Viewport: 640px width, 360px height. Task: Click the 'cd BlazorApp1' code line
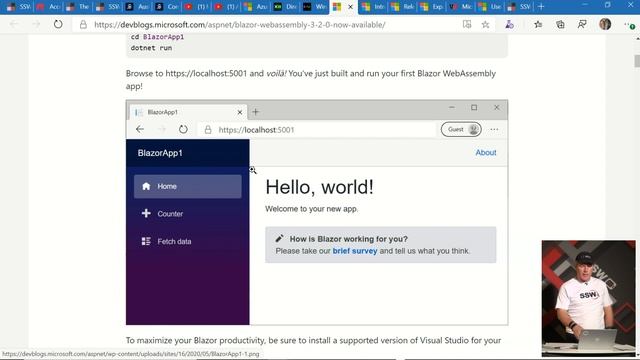click(x=157, y=37)
